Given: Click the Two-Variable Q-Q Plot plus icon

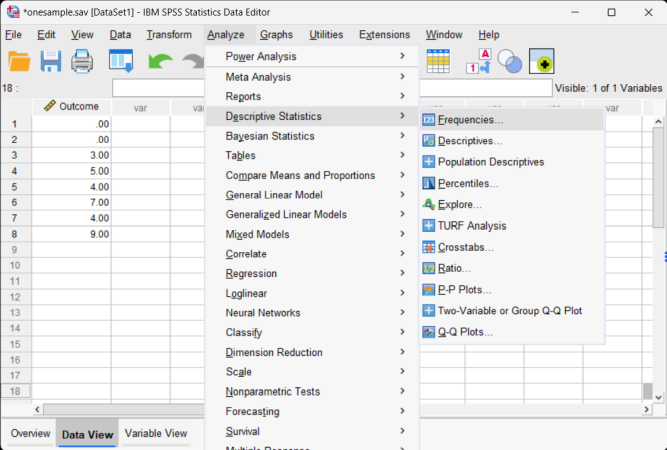Looking at the screenshot, I should [428, 311].
